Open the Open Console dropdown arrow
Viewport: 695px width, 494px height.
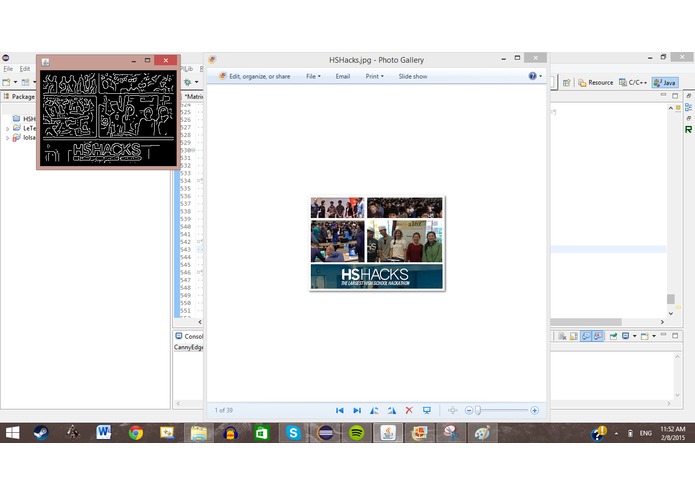point(654,336)
